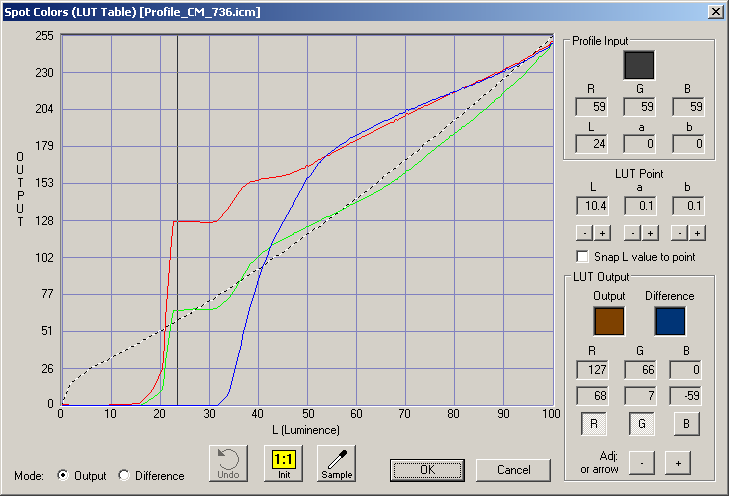Increase Adj value with plus button
The image size is (729, 496).
point(678,463)
